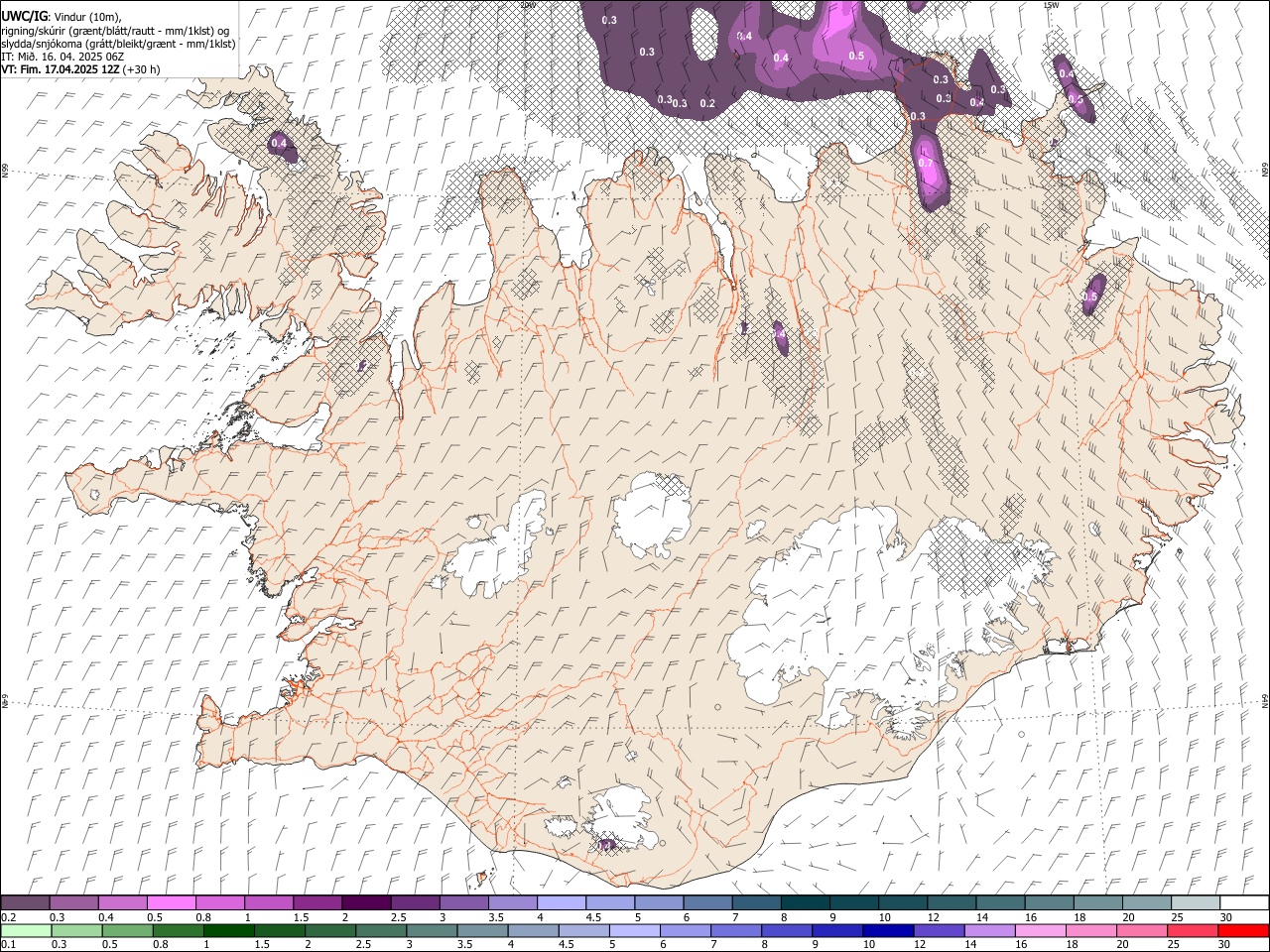Click the '0.2' label starting the top legend row

tap(8, 917)
